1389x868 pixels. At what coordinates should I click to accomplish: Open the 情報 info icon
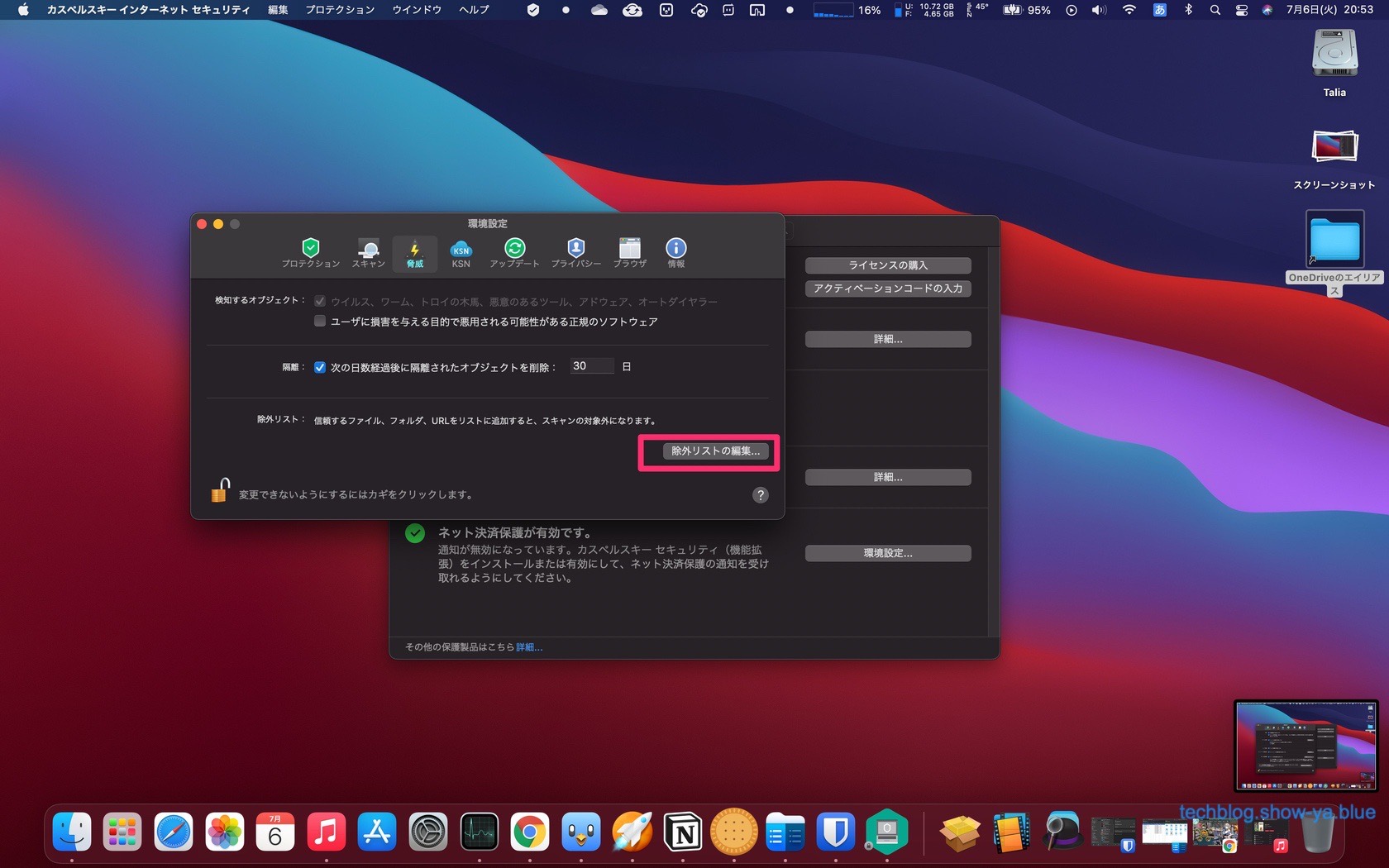pos(675,252)
